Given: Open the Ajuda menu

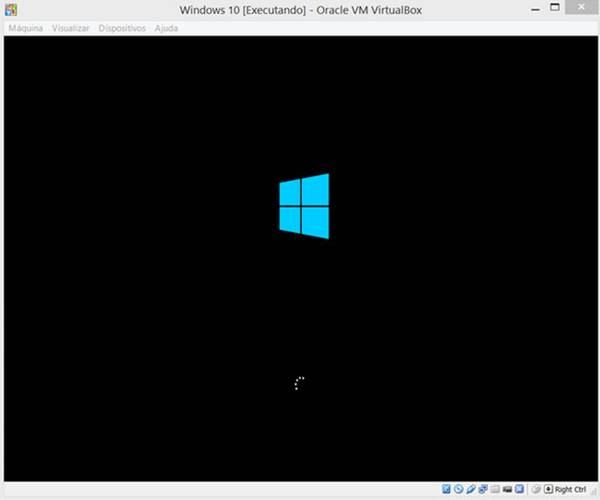Looking at the screenshot, I should pos(166,28).
